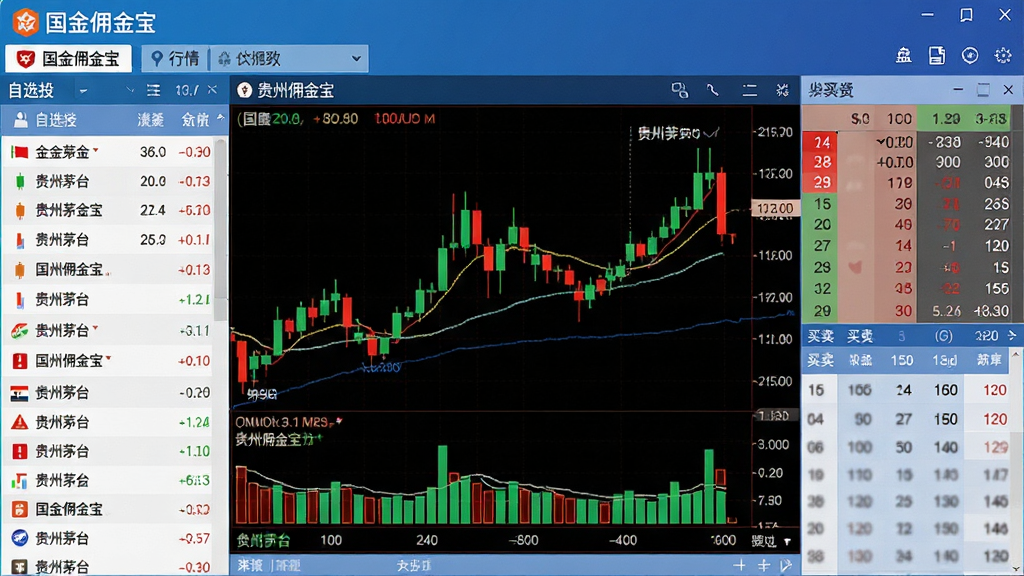Select watchlist row showing +1.10
The width and height of the screenshot is (1024, 576).
108,451
